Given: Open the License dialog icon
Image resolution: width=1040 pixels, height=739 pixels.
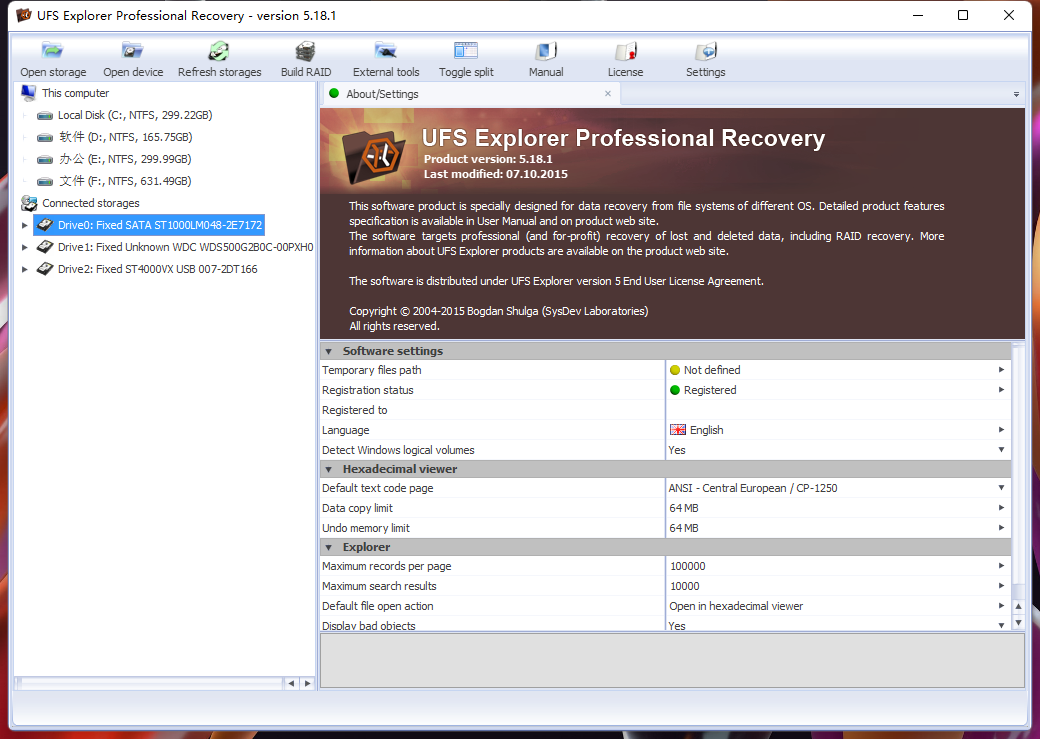Looking at the screenshot, I should pos(626,51).
